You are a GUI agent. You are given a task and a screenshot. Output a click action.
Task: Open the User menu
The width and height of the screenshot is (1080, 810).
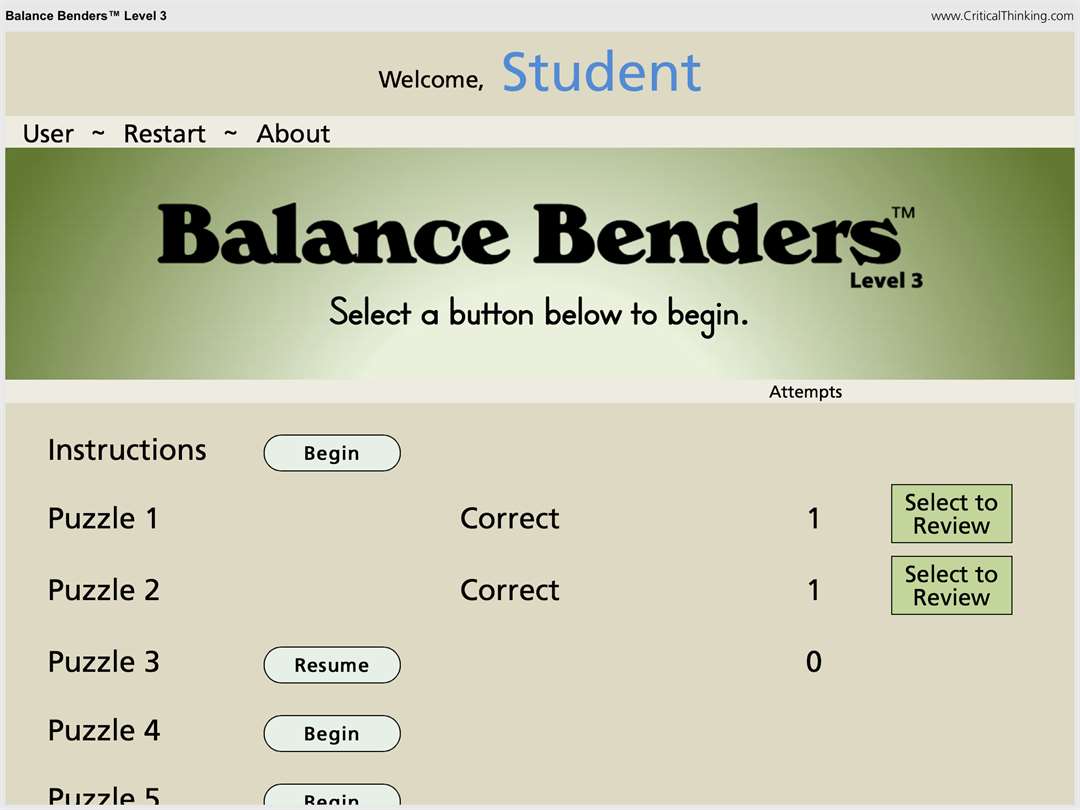48,133
